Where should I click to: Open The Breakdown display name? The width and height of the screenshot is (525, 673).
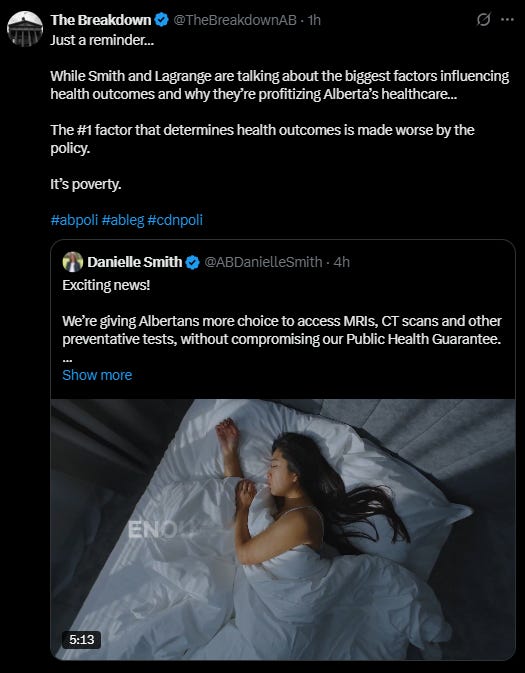[x=101, y=20]
